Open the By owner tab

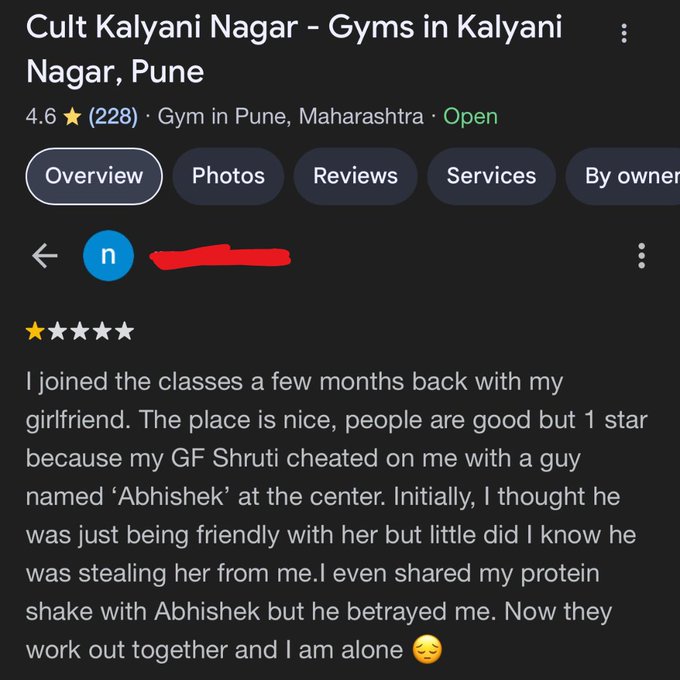623,176
